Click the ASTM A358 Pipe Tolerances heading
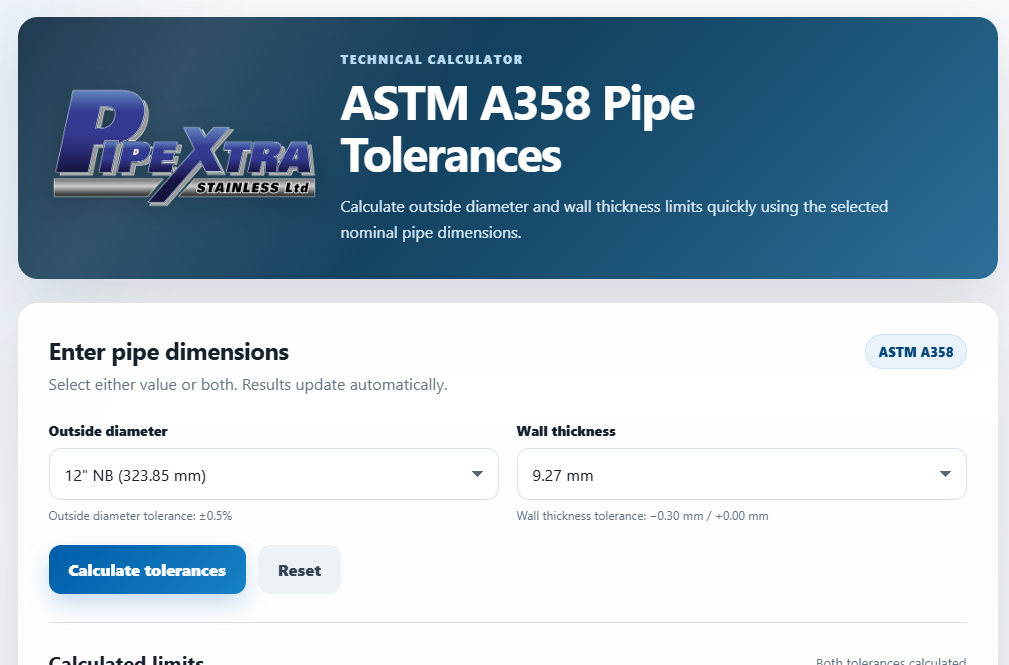Screen dimensions: 1009x665 517,129
